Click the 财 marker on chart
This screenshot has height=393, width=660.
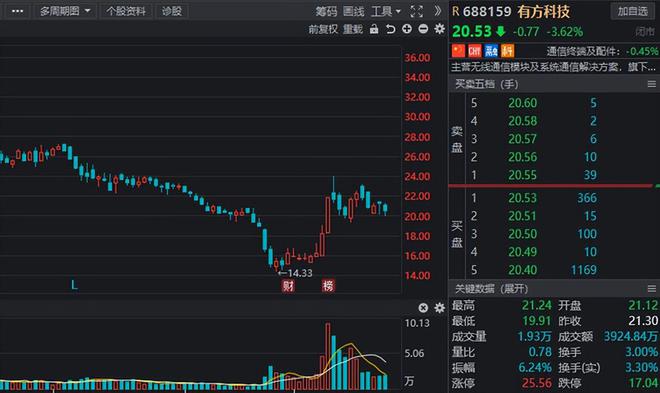pos(288,286)
